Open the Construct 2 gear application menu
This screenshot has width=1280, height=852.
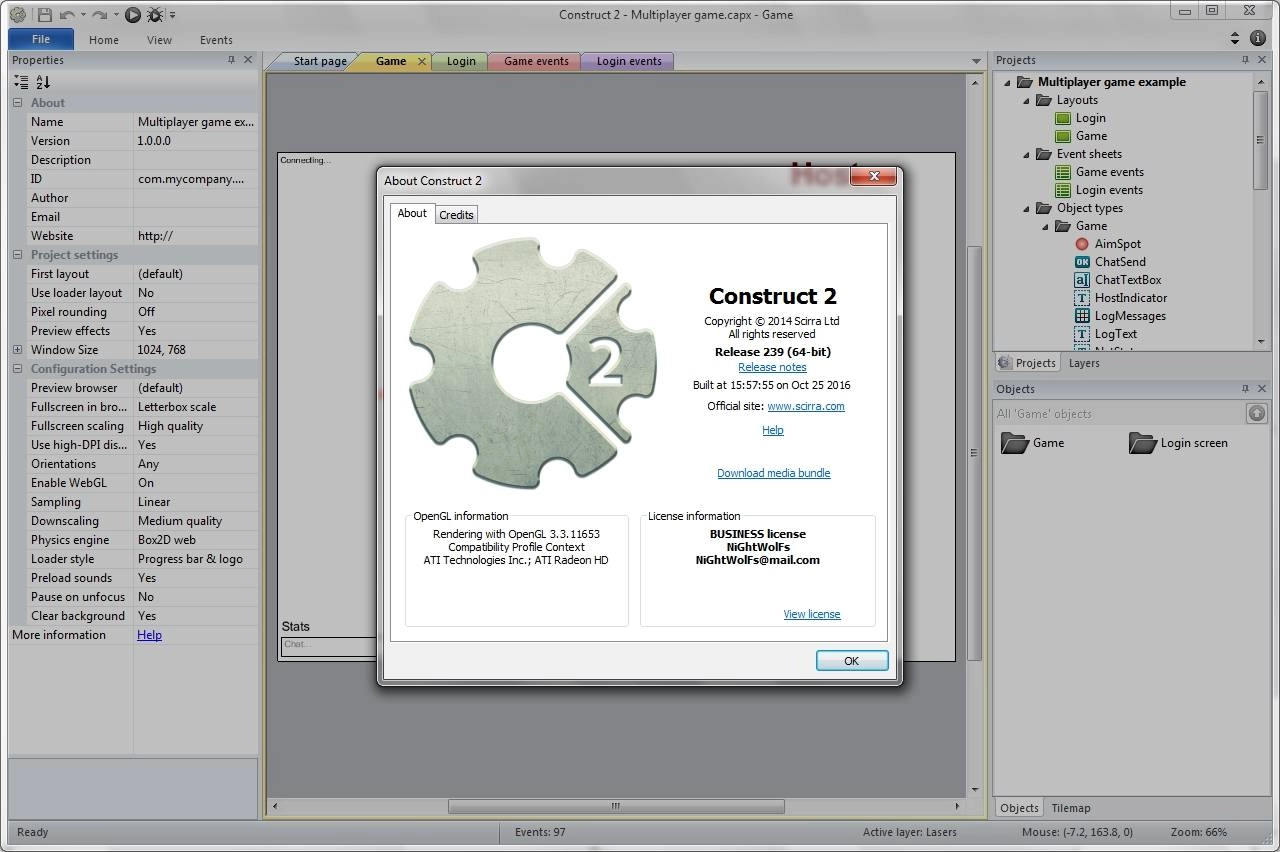tap(17, 15)
